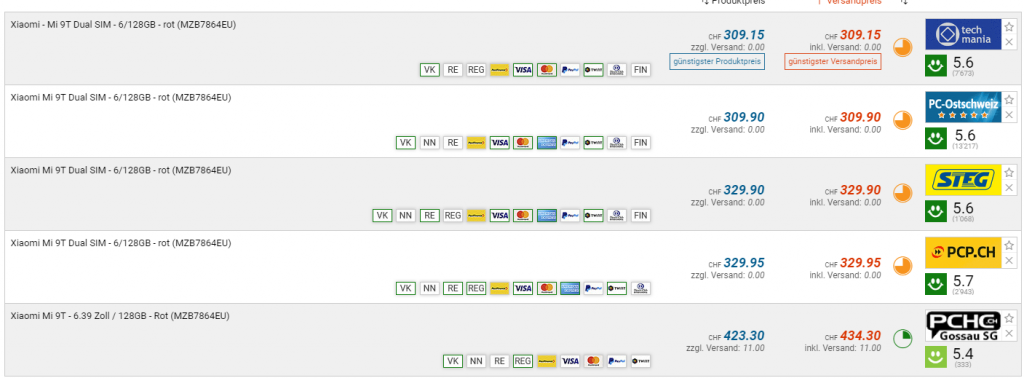1024x378 pixels.
Task: Click the 'günstigster Produktpreis' badge
Action: (x=717, y=61)
